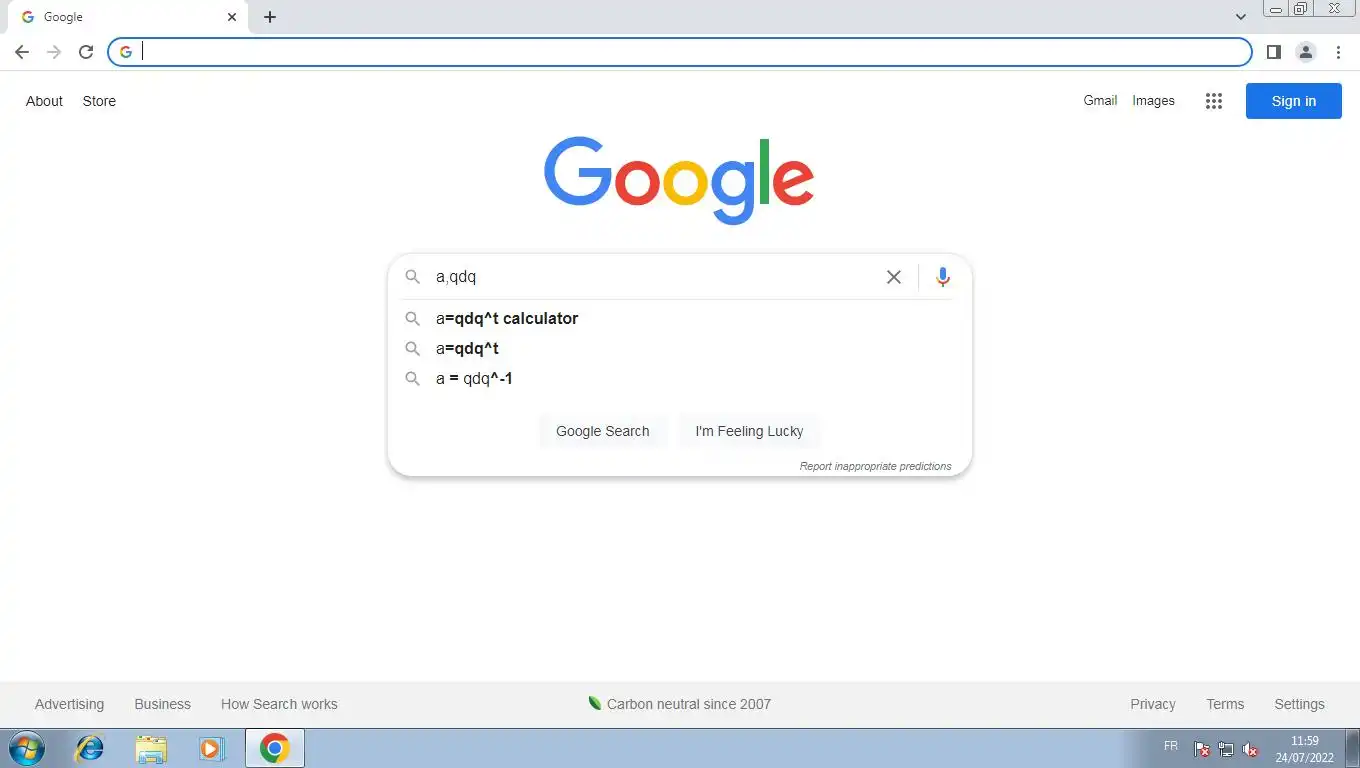This screenshot has width=1360, height=768.
Task: Open the Business footer link
Action: (x=162, y=704)
